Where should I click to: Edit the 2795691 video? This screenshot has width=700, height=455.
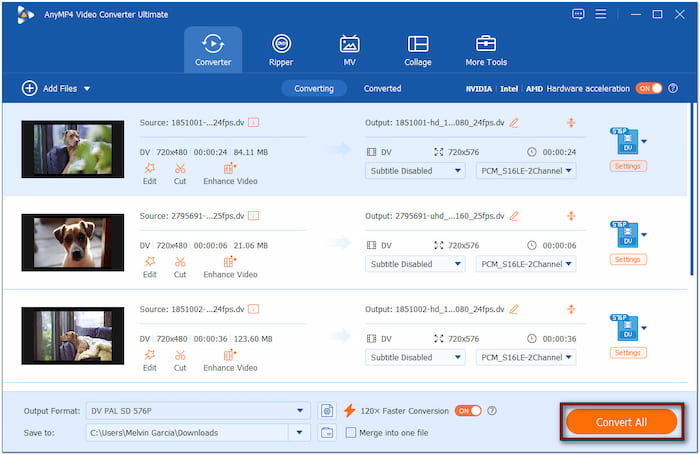pyautogui.click(x=150, y=267)
